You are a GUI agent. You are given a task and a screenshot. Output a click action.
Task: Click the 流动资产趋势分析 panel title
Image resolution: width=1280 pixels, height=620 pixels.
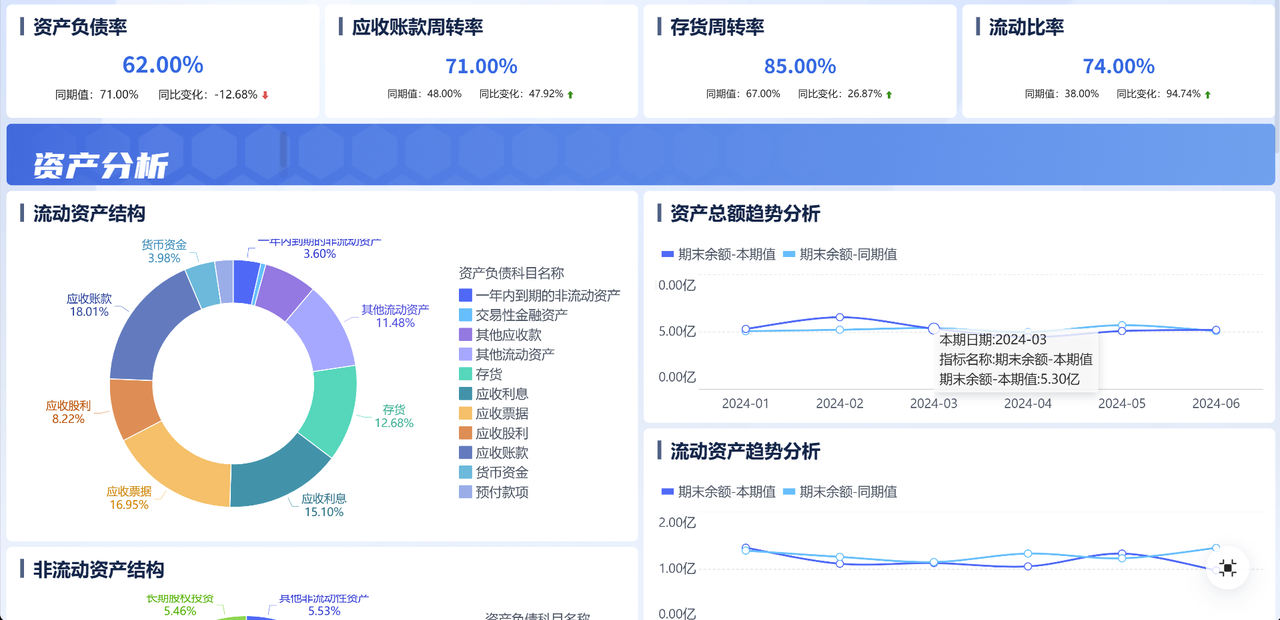pos(745,451)
